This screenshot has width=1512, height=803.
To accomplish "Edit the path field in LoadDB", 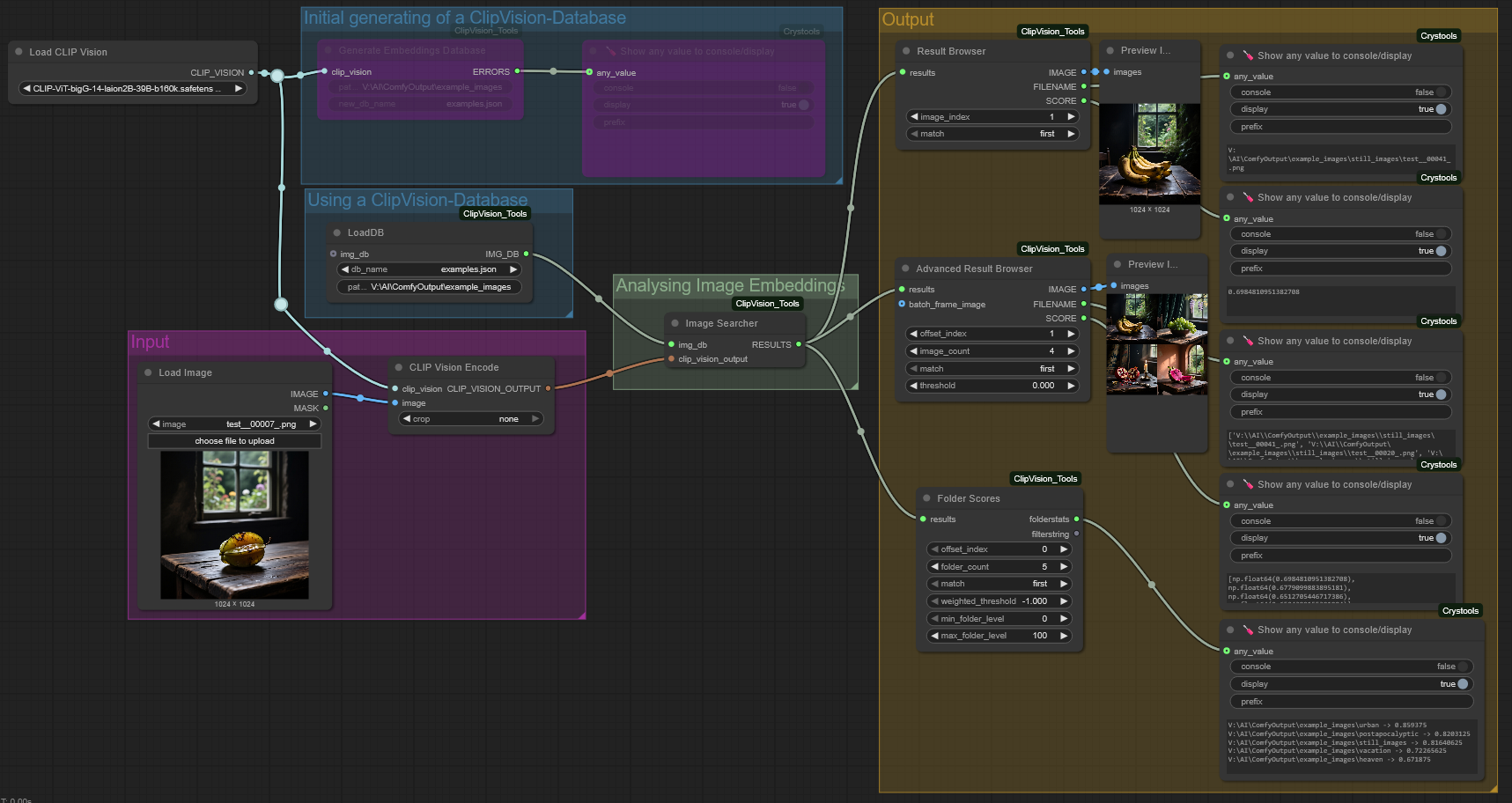I will tap(429, 287).
